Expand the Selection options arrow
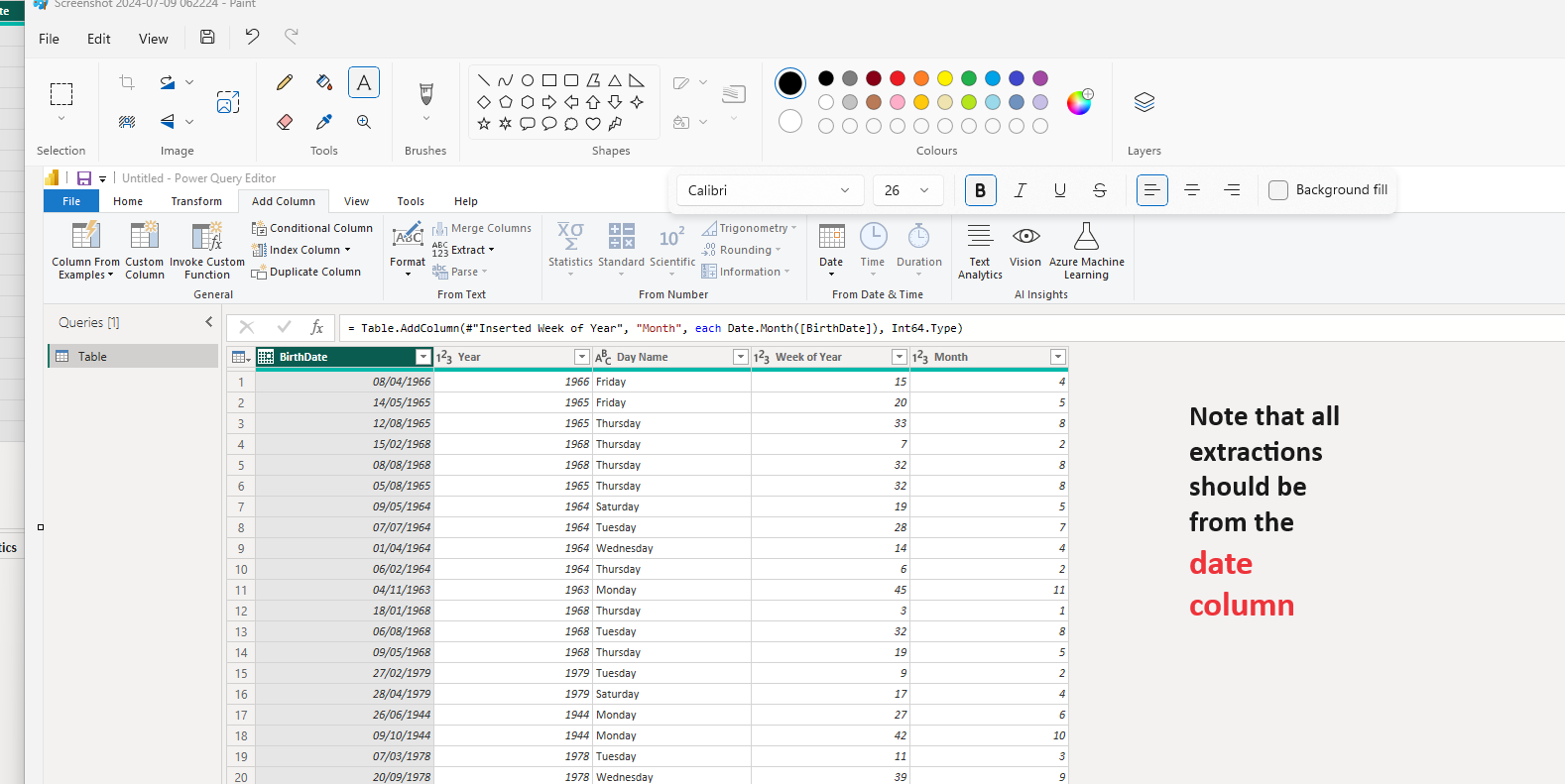Screen dimensions: 1565x784 point(61,119)
